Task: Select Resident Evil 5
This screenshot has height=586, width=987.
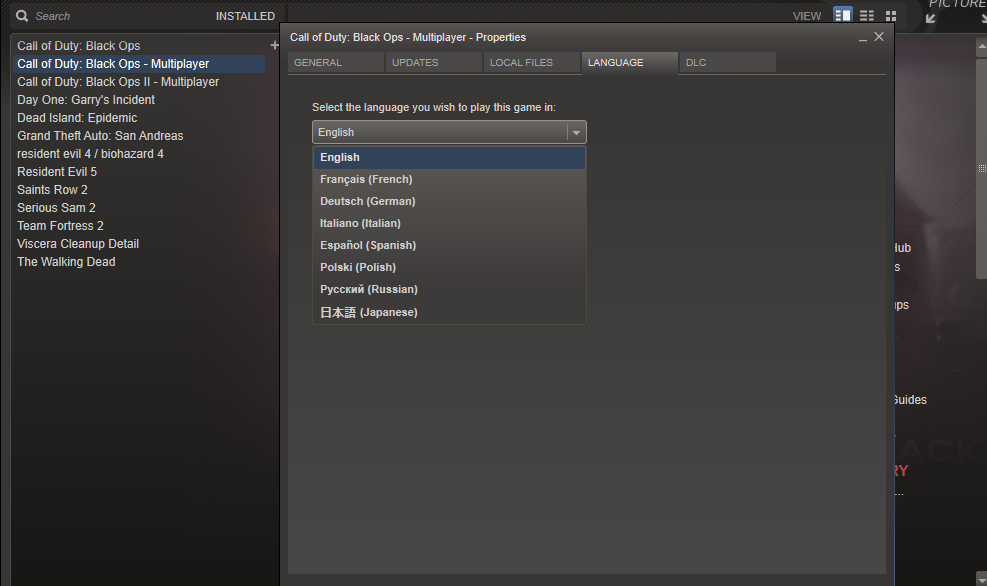Action: tap(139, 172)
